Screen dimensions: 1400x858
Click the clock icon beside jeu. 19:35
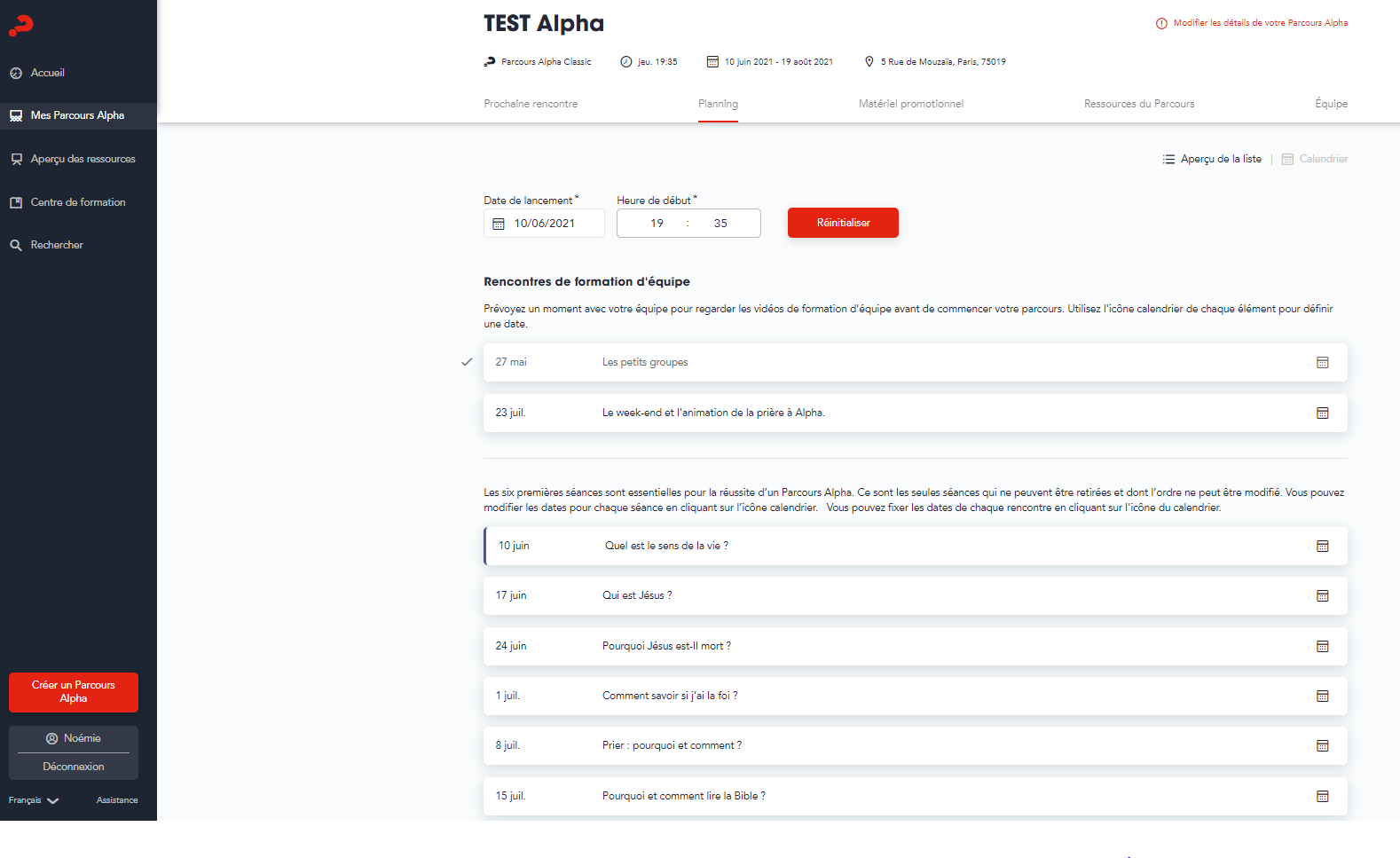pyautogui.click(x=626, y=62)
